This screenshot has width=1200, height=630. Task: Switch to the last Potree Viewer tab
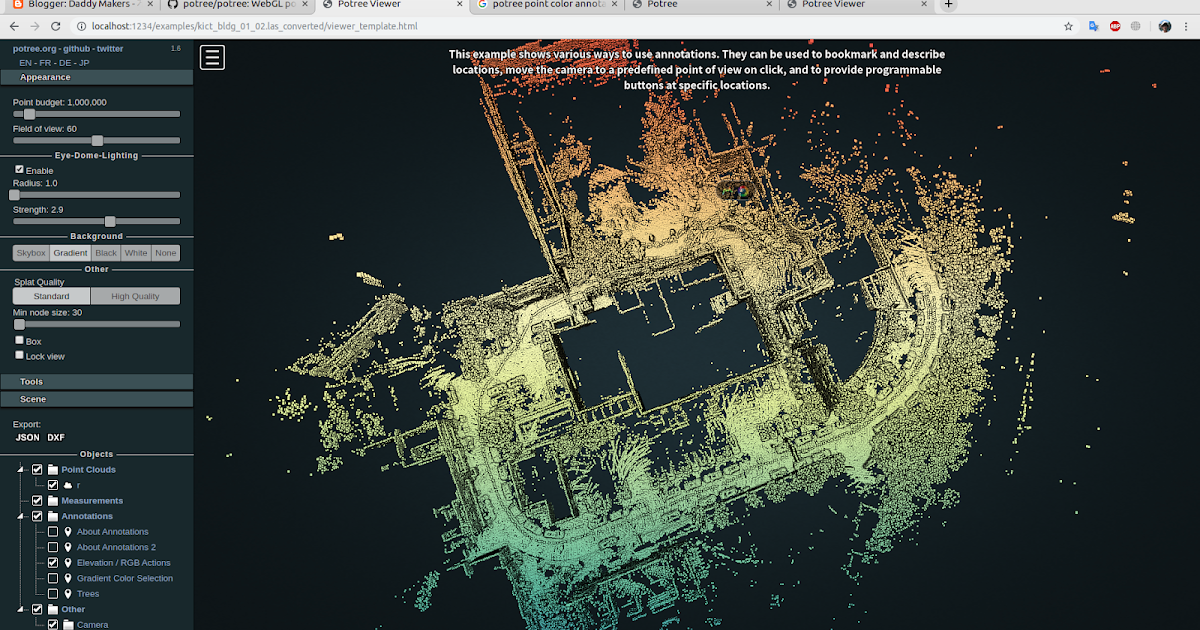[857, 5]
